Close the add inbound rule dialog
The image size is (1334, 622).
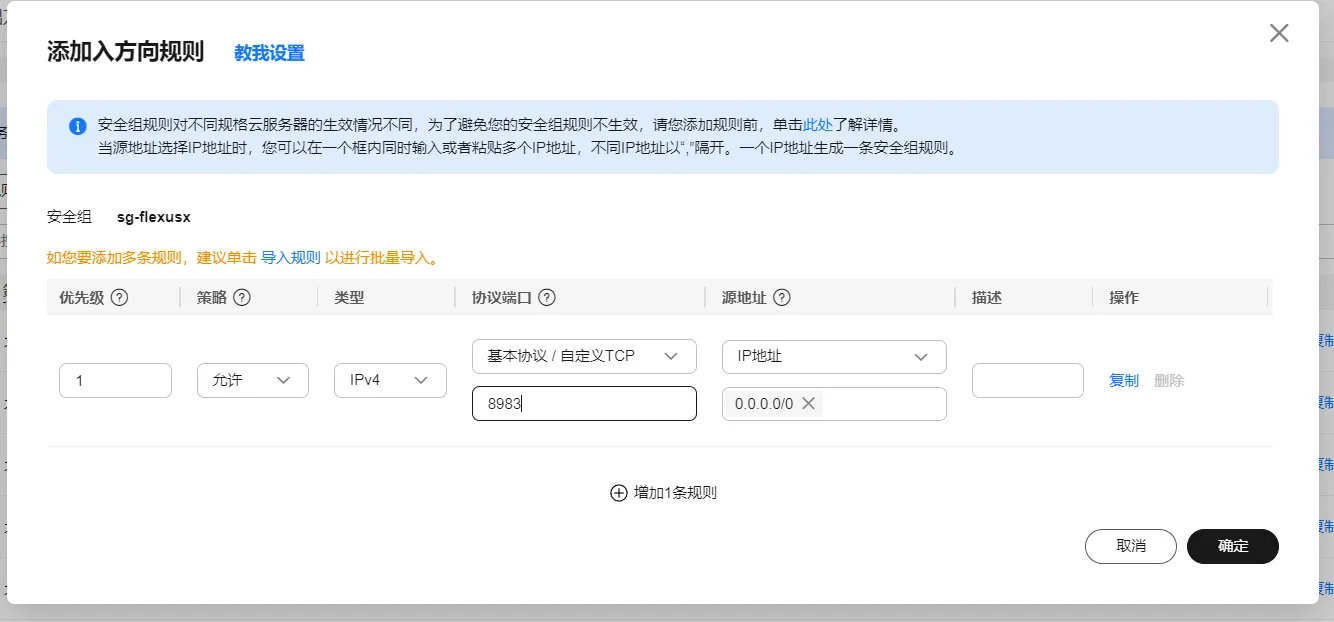pos(1278,33)
